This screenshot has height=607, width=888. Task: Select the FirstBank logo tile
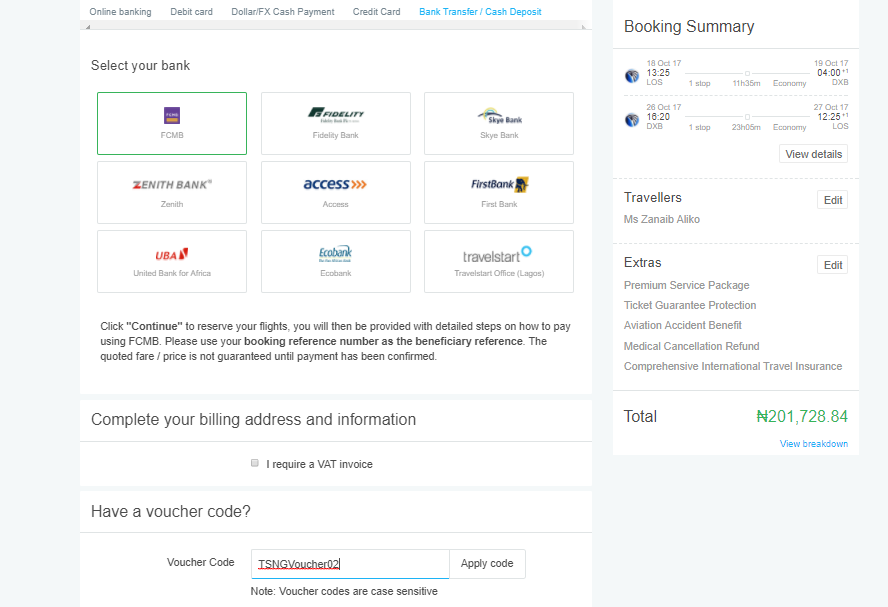499,193
